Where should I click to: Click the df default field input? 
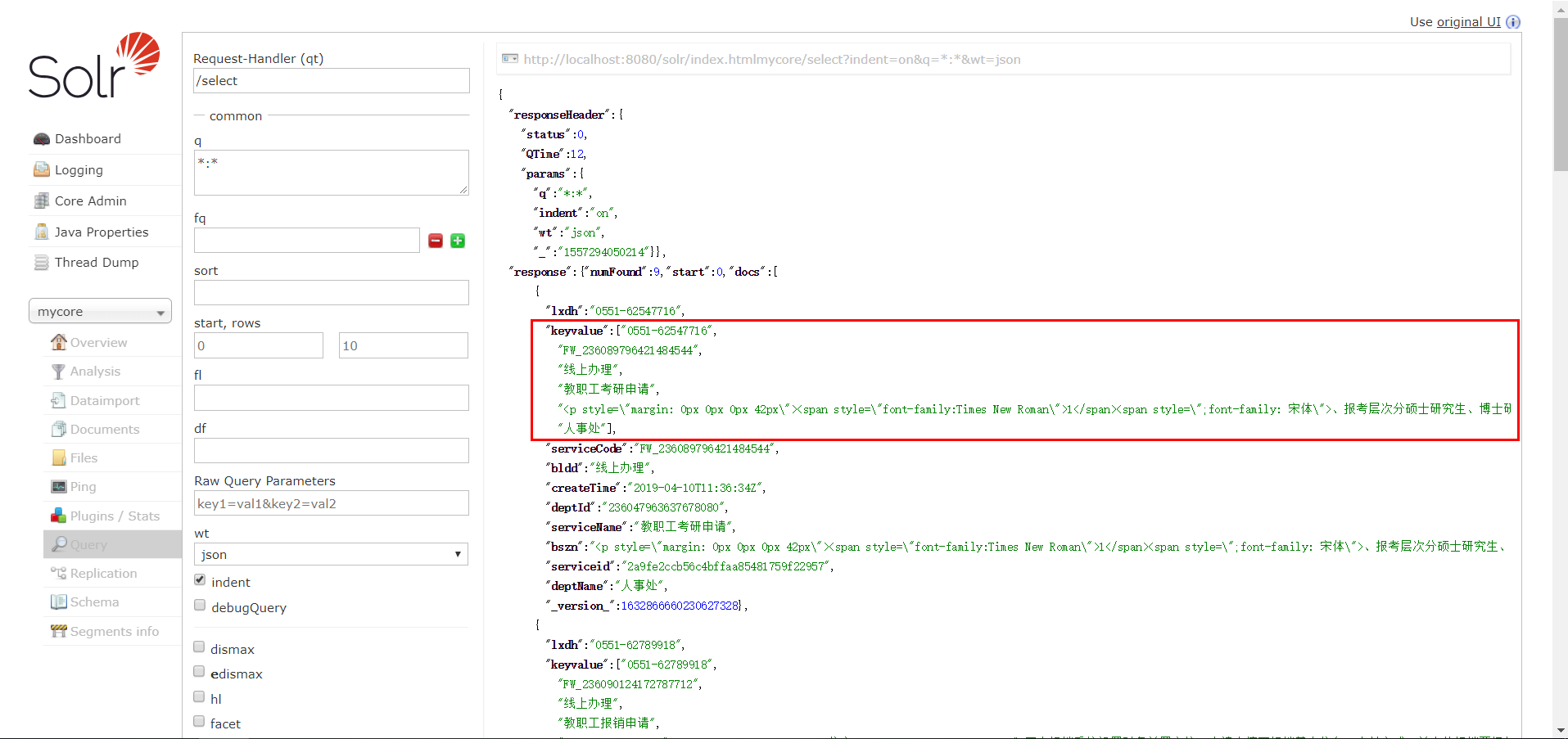click(331, 451)
